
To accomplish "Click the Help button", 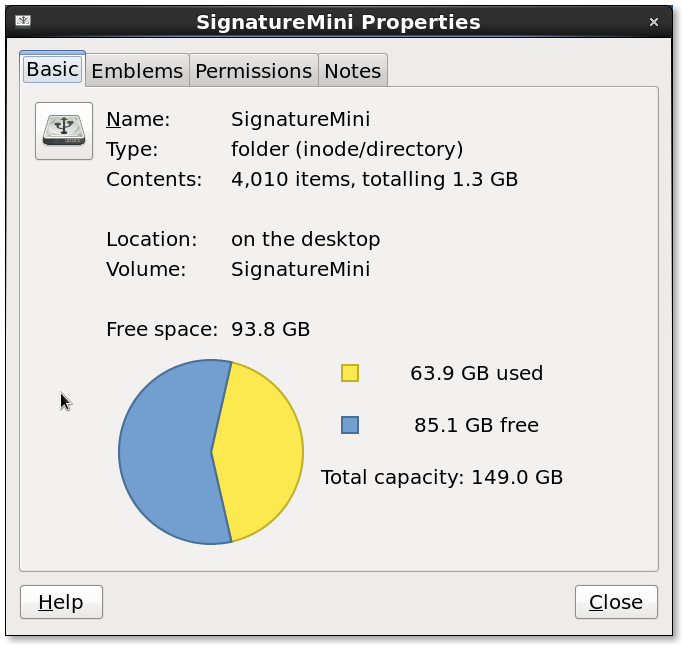I will pyautogui.click(x=61, y=602).
